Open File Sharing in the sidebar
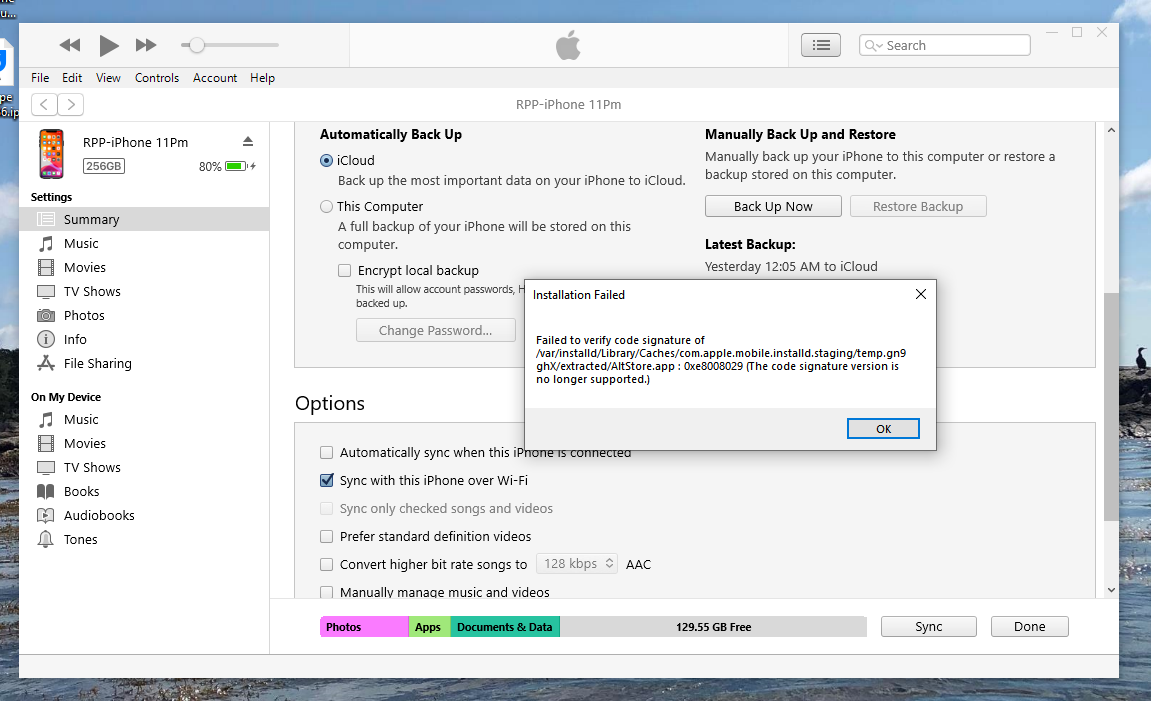 [97, 363]
